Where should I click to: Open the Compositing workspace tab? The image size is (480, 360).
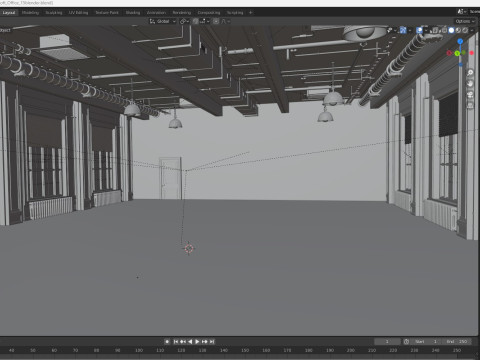tap(209, 13)
